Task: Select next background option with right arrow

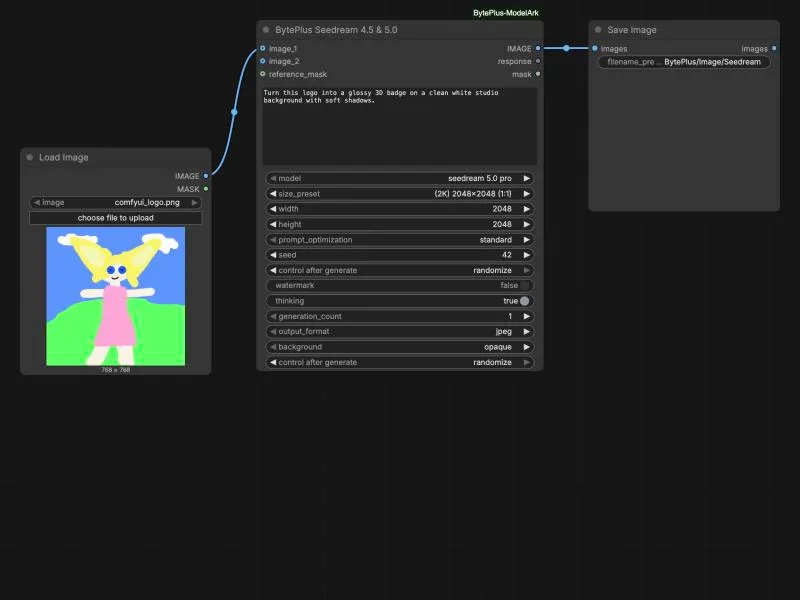Action: point(527,347)
